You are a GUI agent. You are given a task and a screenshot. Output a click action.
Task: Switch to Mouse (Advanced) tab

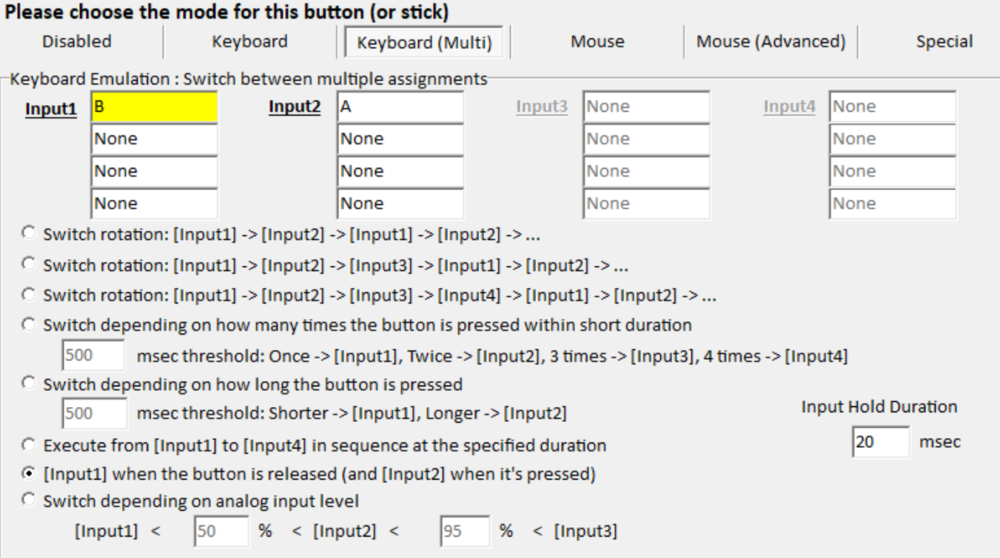[x=770, y=42]
